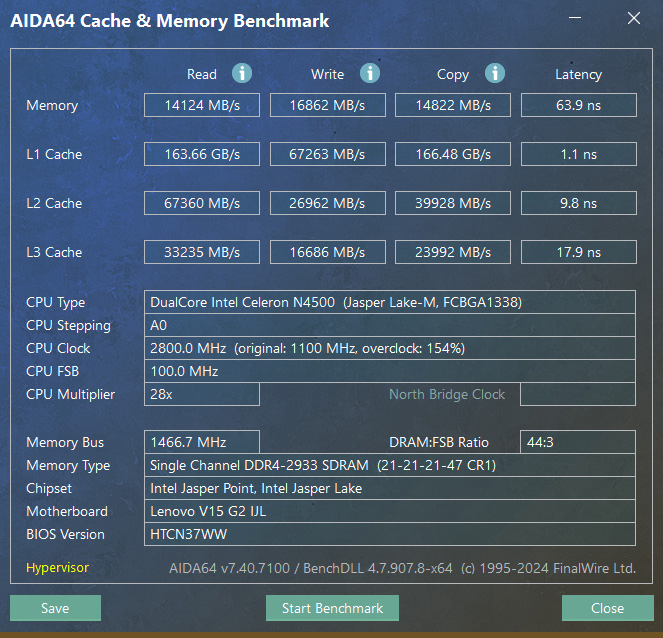Click L1 Cache Read 163.66 GB/s
The image size is (663, 638).
pos(202,154)
